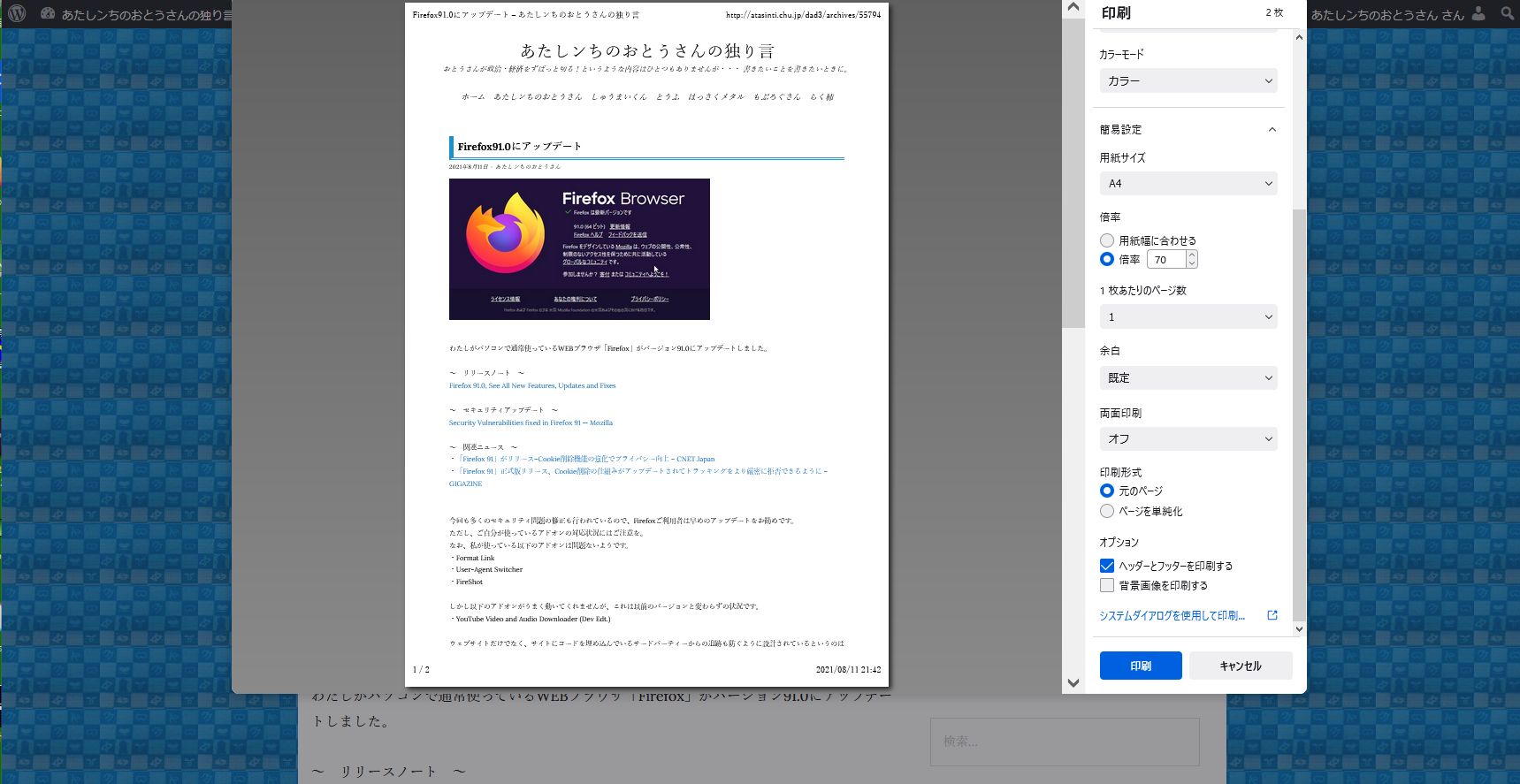1520x784 pixels.
Task: Focus the scale percentage field showing 70
Action: 1166,259
